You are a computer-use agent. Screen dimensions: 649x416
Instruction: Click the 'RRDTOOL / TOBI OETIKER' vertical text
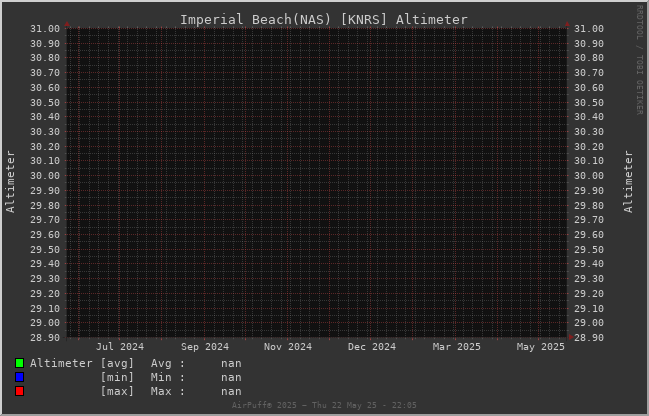(639, 60)
